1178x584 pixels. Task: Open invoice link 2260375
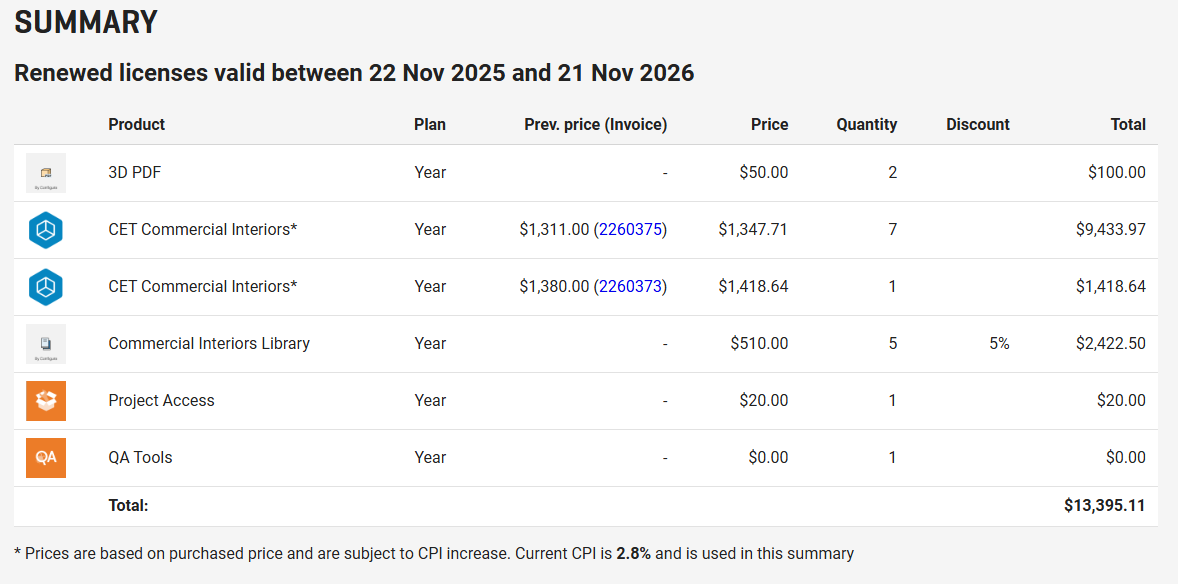pos(630,229)
